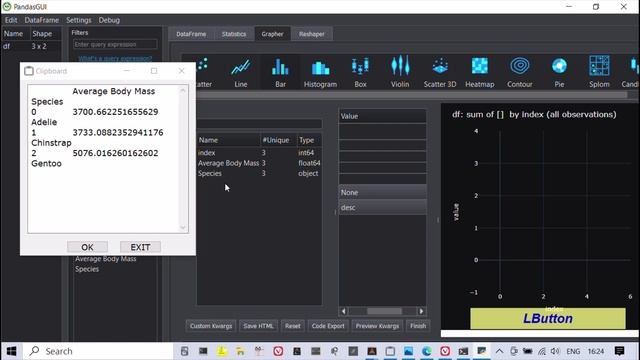Switch to the DataFrame tab
This screenshot has height=360, width=640.
click(191, 34)
